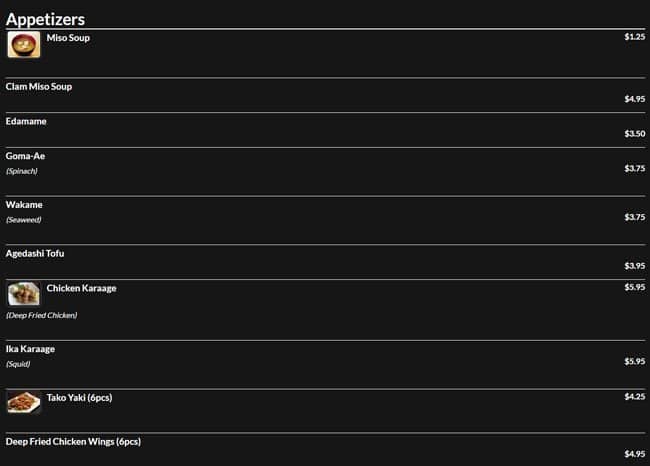This screenshot has width=650, height=466.
Task: Click the (Deep Fried Chicken) description text
Action: 41,315
